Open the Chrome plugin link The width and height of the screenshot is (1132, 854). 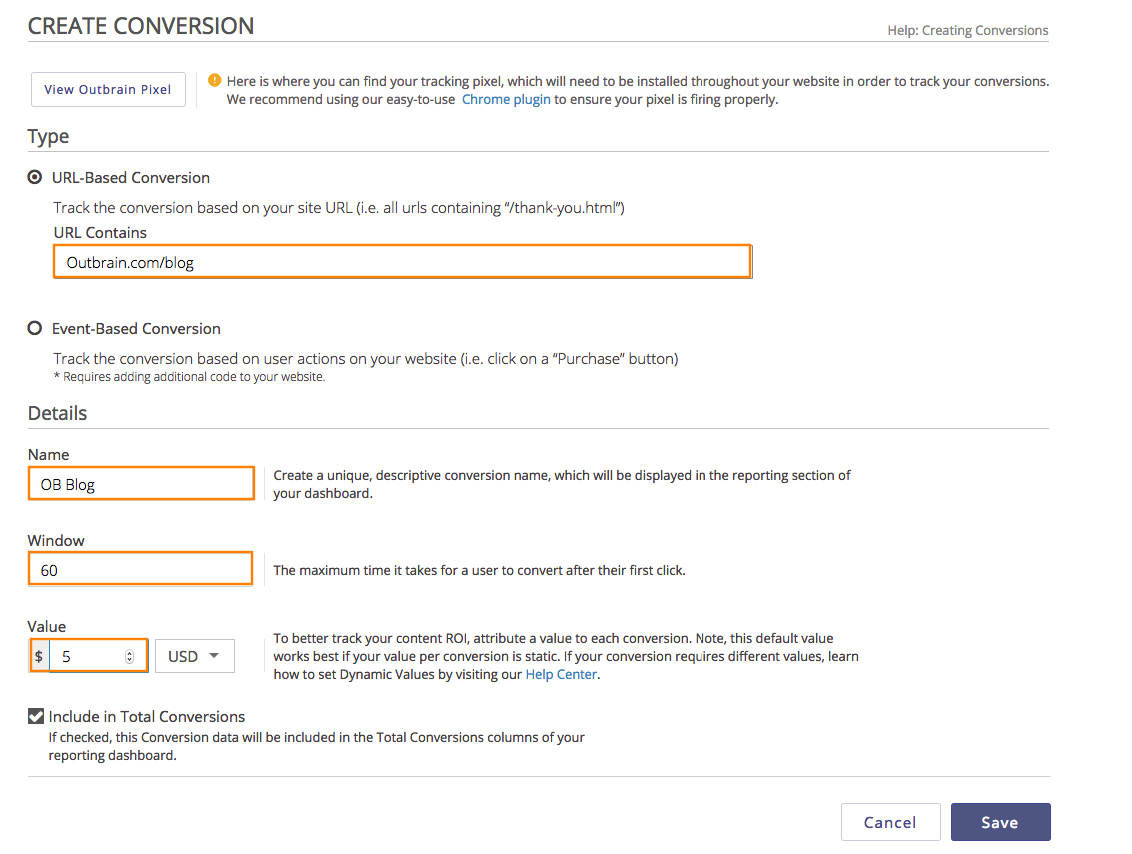click(506, 99)
